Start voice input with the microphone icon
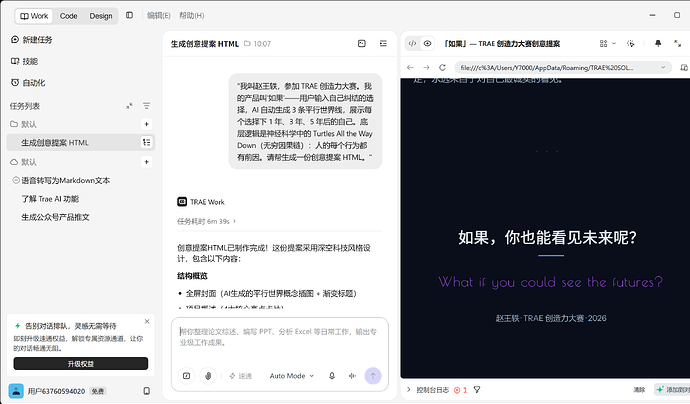 [x=332, y=376]
